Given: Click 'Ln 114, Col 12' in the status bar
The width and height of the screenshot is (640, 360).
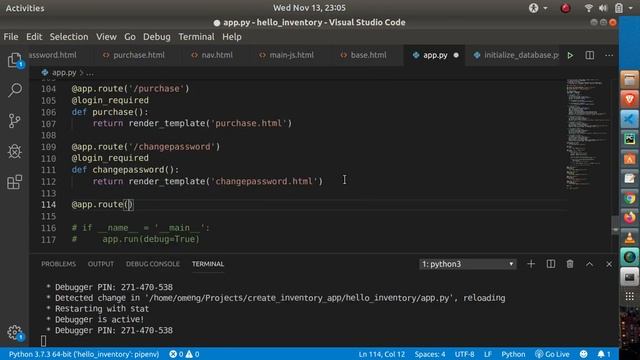Looking at the screenshot, I should pyautogui.click(x=382, y=354).
